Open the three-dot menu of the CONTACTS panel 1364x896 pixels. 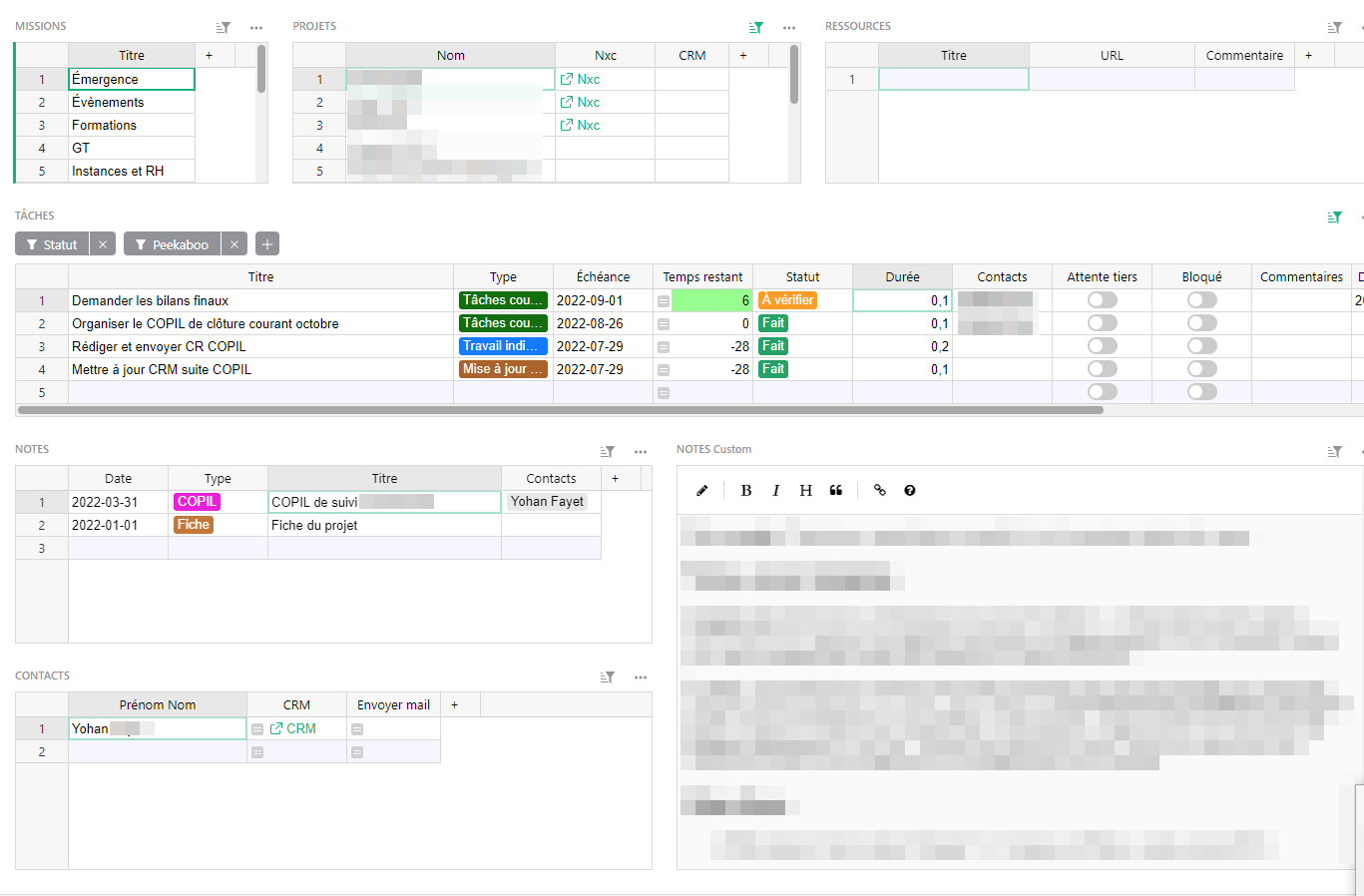point(640,676)
